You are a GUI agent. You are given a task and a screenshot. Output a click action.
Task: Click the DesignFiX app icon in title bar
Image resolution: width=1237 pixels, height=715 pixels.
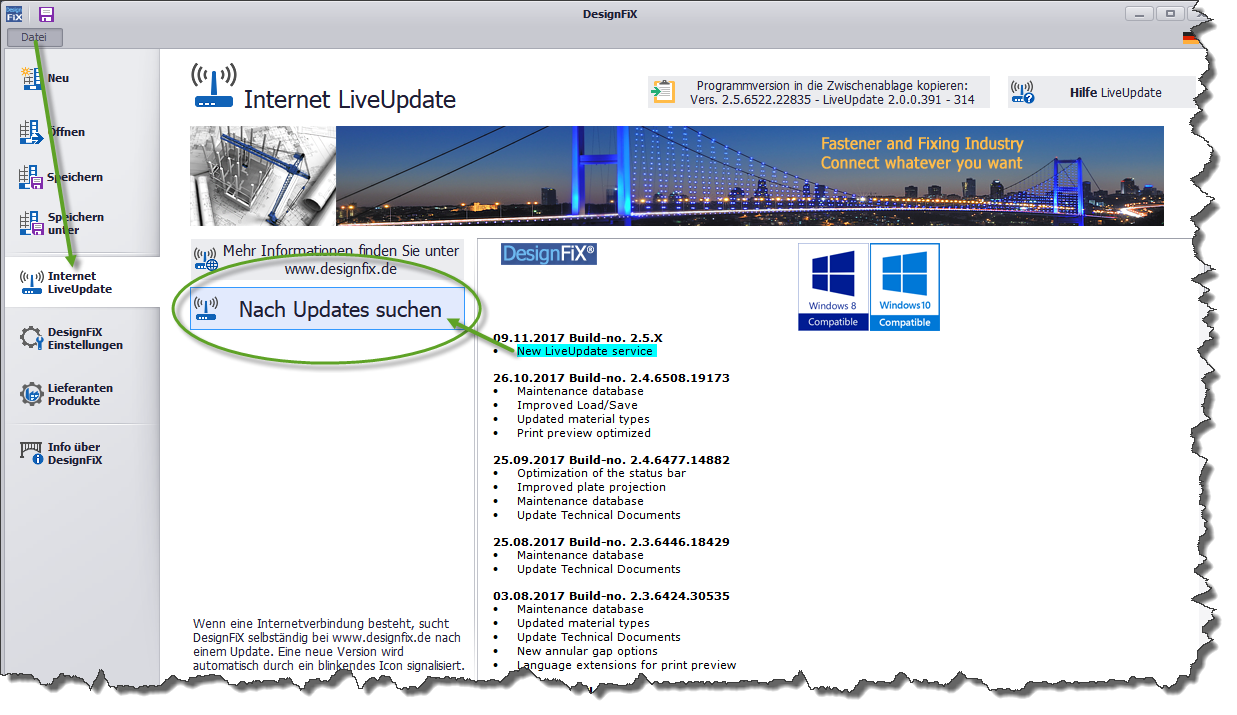pos(13,14)
